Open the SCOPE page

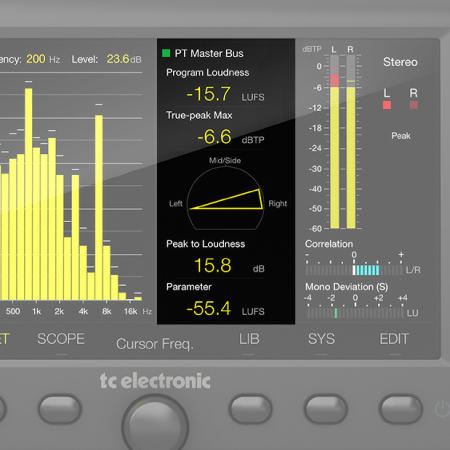pyautogui.click(x=61, y=339)
